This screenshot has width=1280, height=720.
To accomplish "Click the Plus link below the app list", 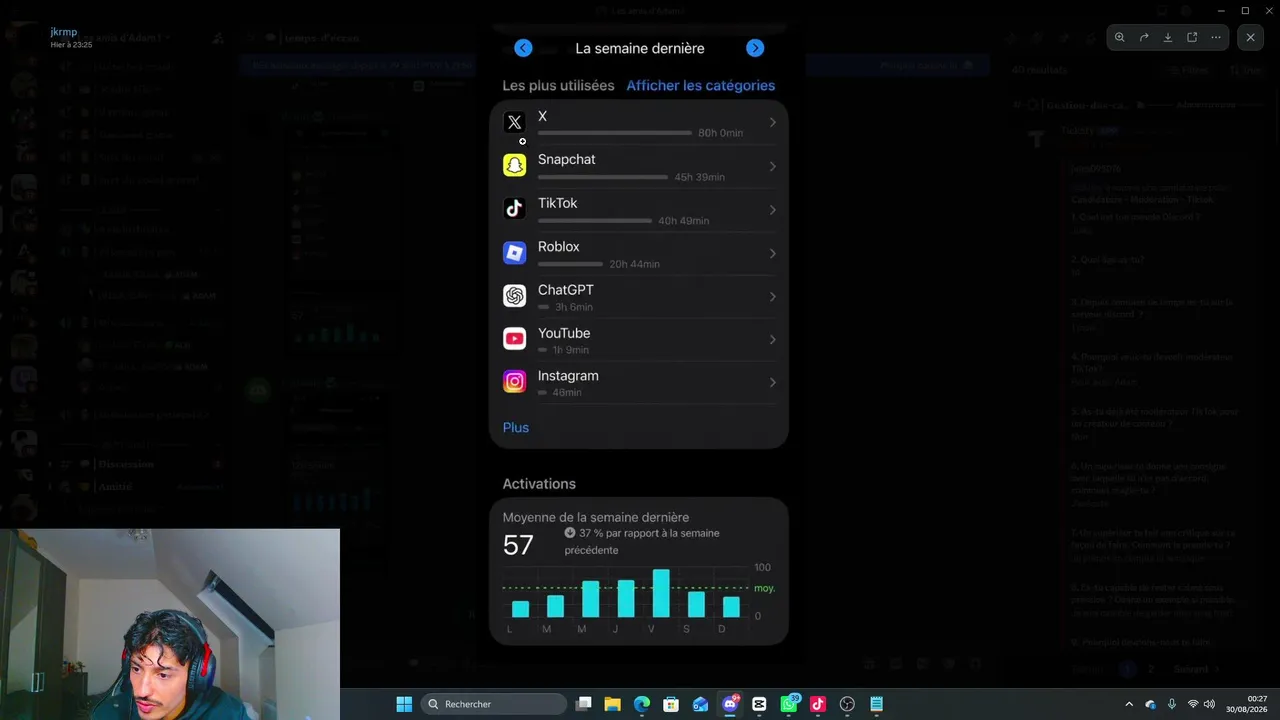I will (x=516, y=427).
